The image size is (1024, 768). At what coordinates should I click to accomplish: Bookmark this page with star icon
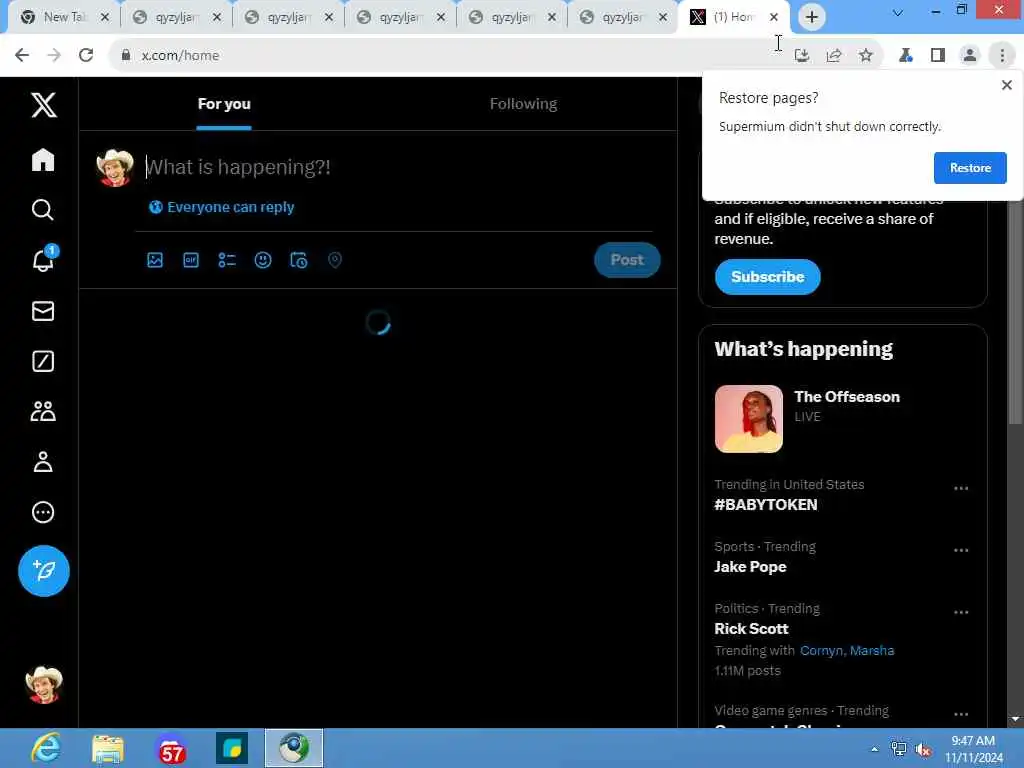click(x=865, y=56)
